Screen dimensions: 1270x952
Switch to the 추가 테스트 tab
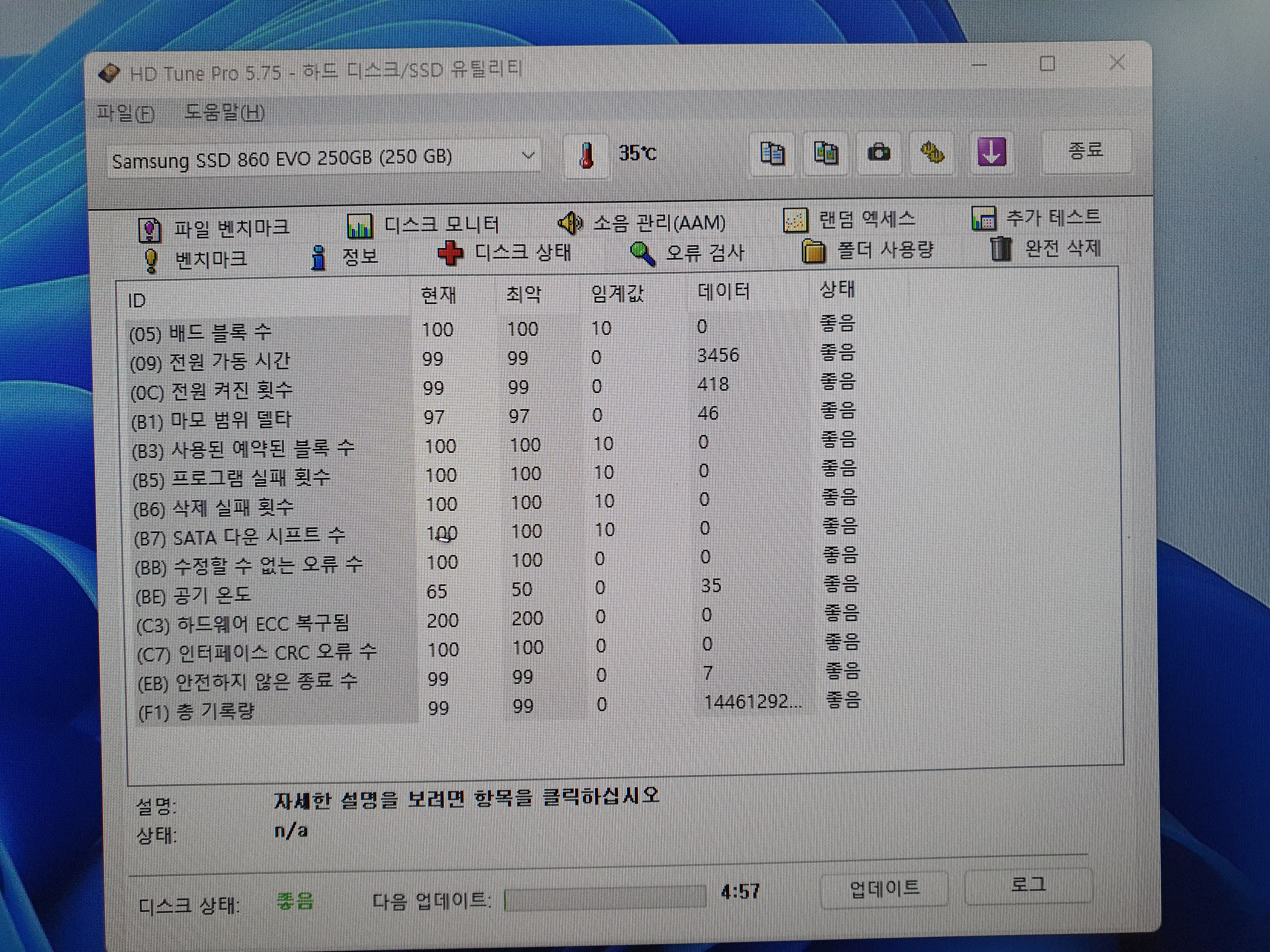[1037, 218]
